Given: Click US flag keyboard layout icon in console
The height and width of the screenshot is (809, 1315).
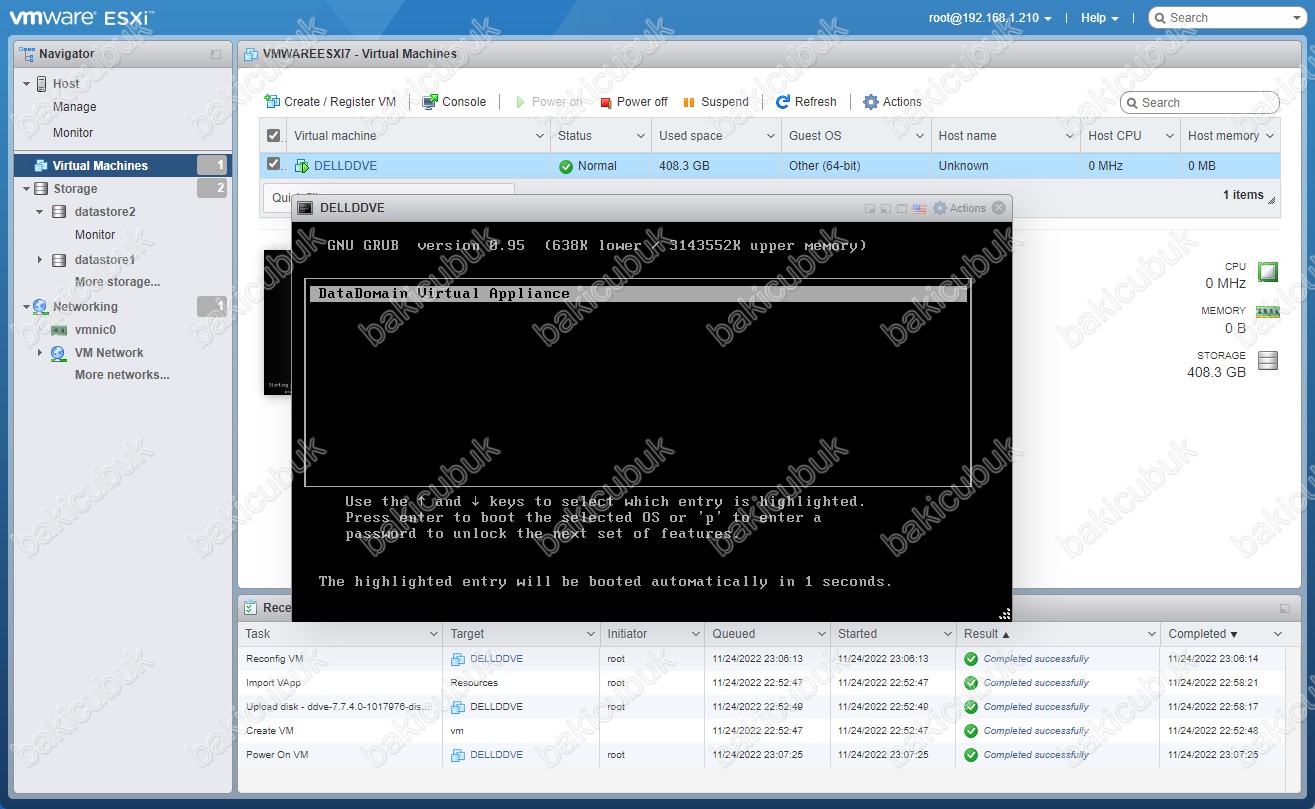Looking at the screenshot, I should (x=919, y=209).
